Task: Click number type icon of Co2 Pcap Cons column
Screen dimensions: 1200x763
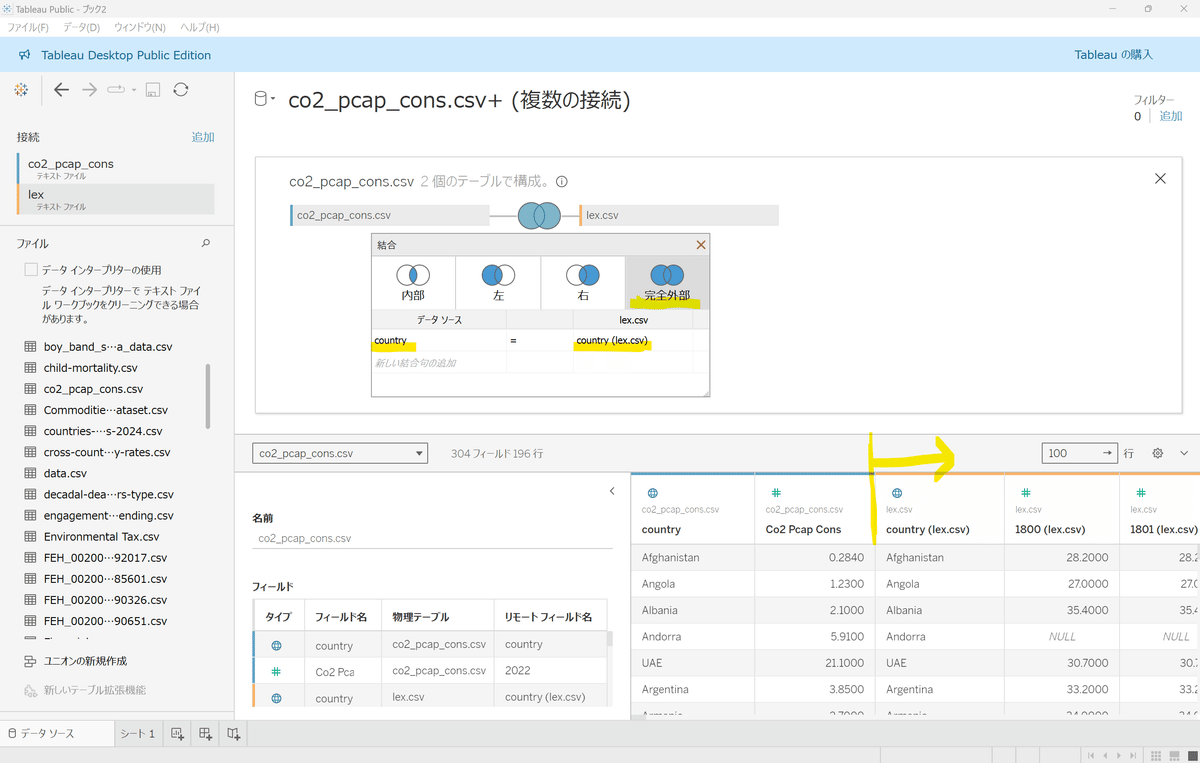Action: [x=776, y=493]
